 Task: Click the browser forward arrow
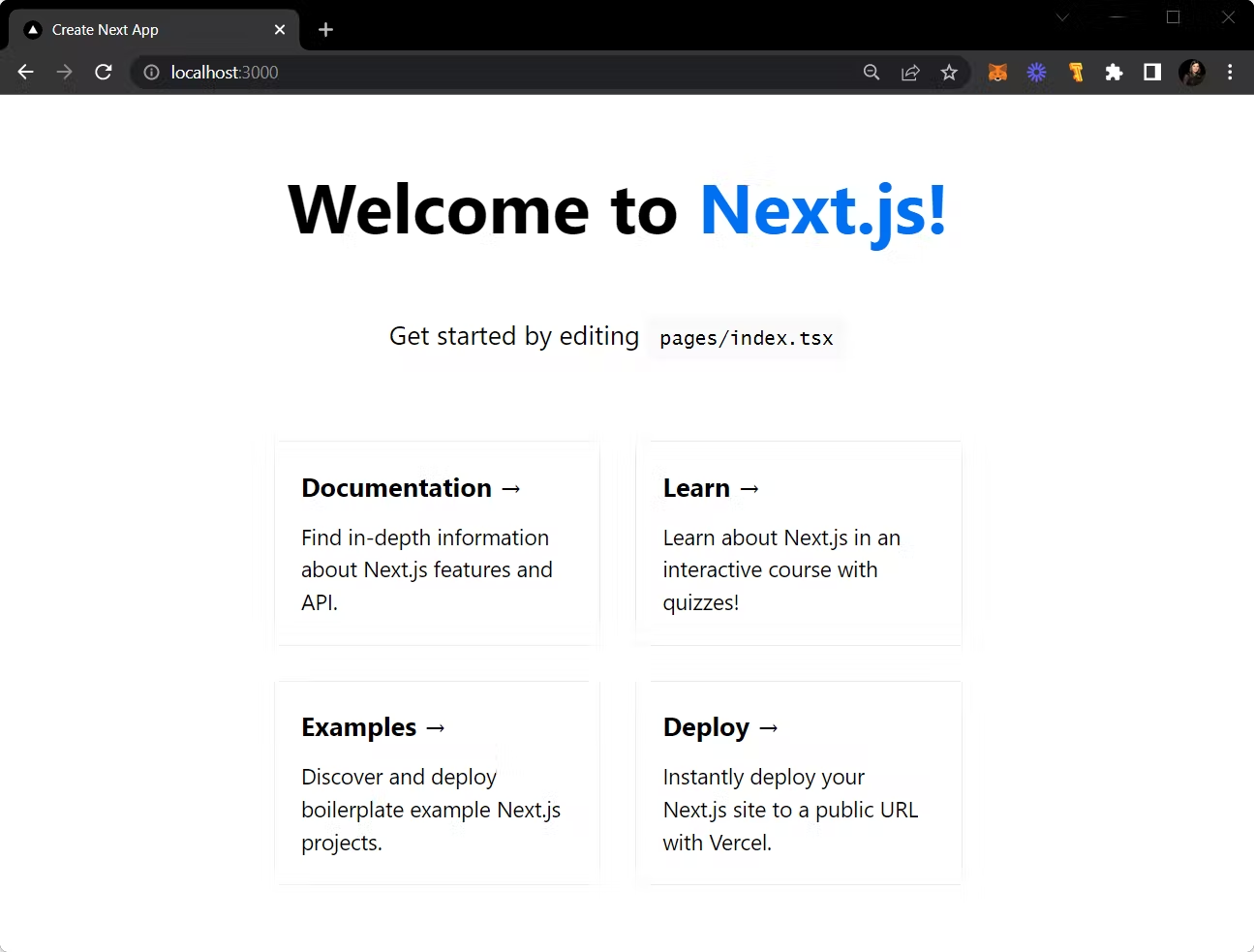pos(64,72)
